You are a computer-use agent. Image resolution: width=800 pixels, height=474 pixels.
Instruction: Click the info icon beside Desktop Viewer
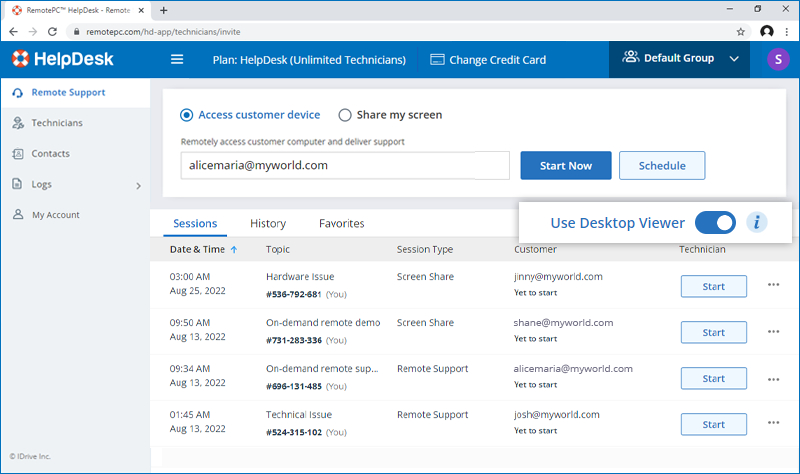[x=757, y=223]
